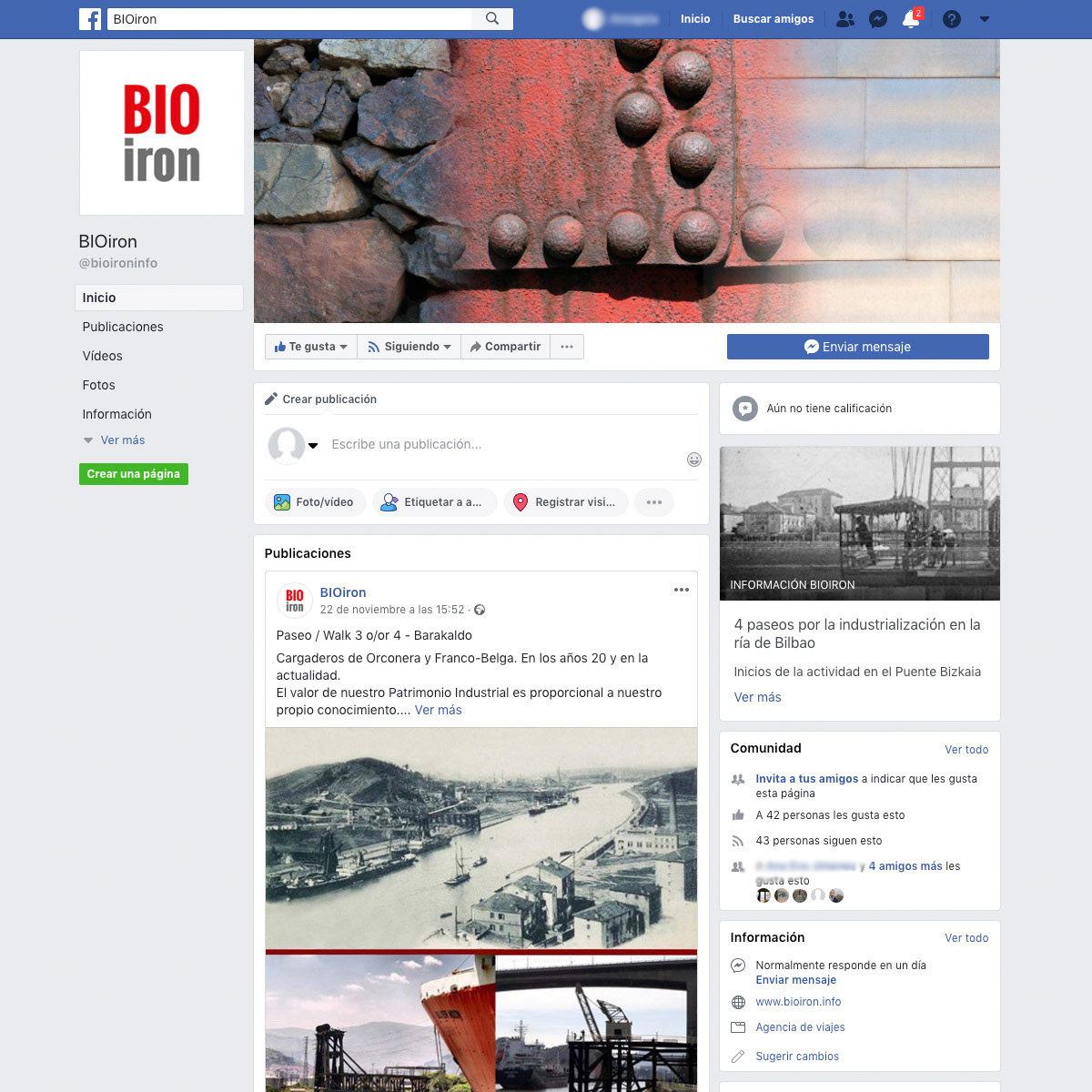1092x1092 pixels.
Task: Open the Te gusta dropdown
Action: (x=310, y=347)
